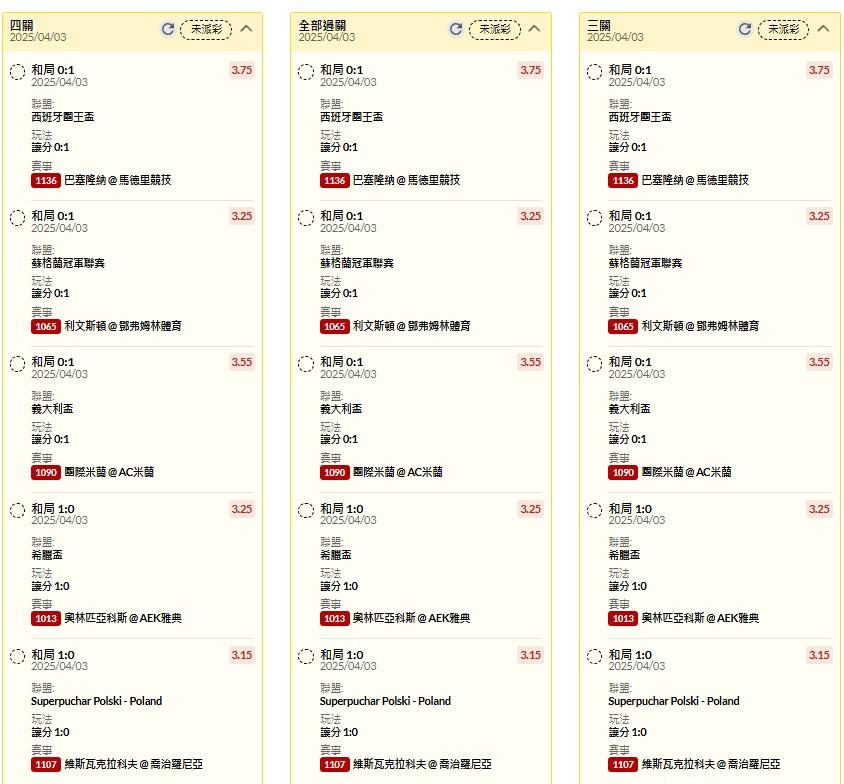Click 國際米蘭@AC米蘭 in the 三關 card
The image size is (844, 784).
tap(687, 472)
